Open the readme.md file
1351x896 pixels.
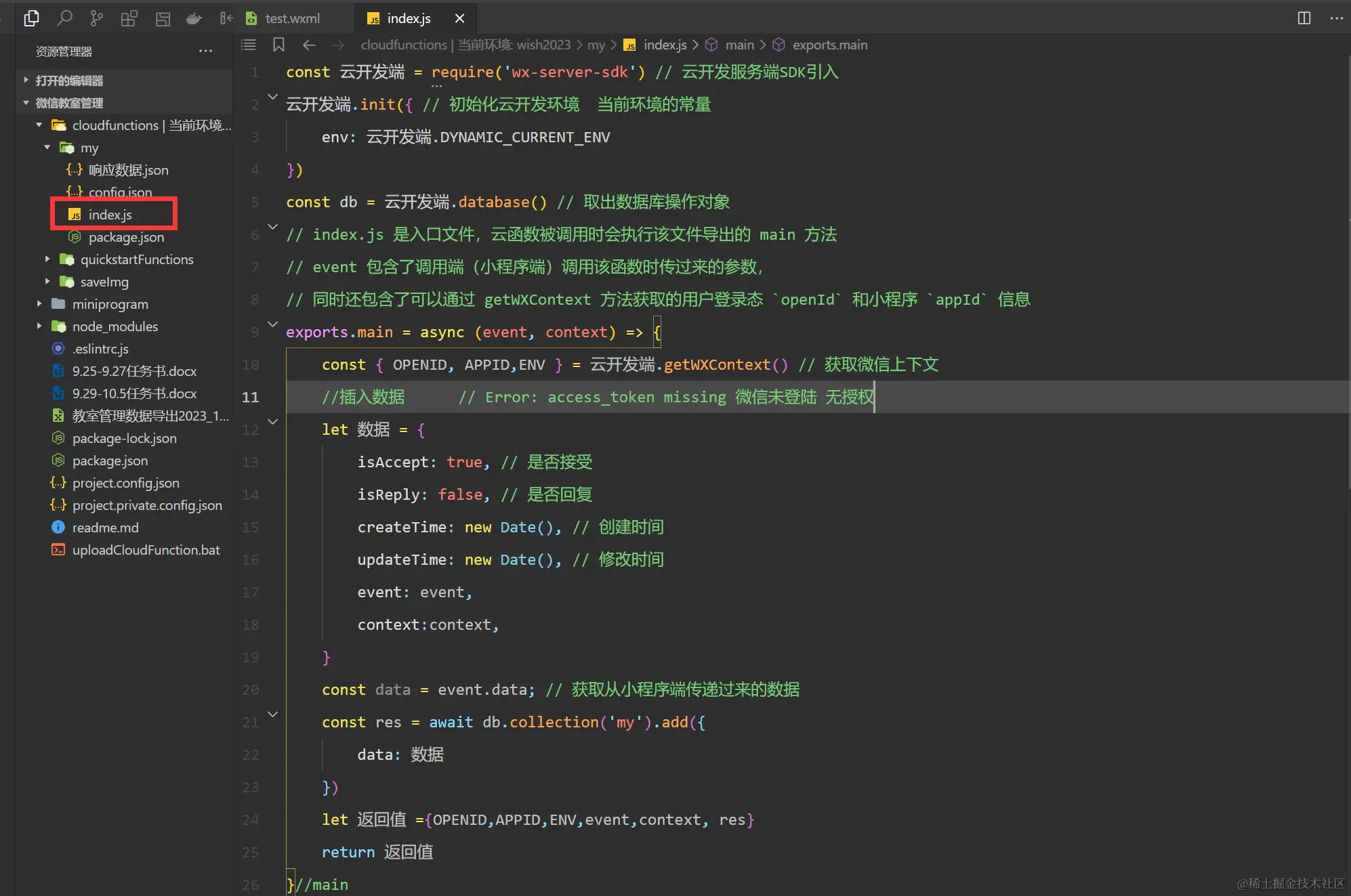(106, 528)
